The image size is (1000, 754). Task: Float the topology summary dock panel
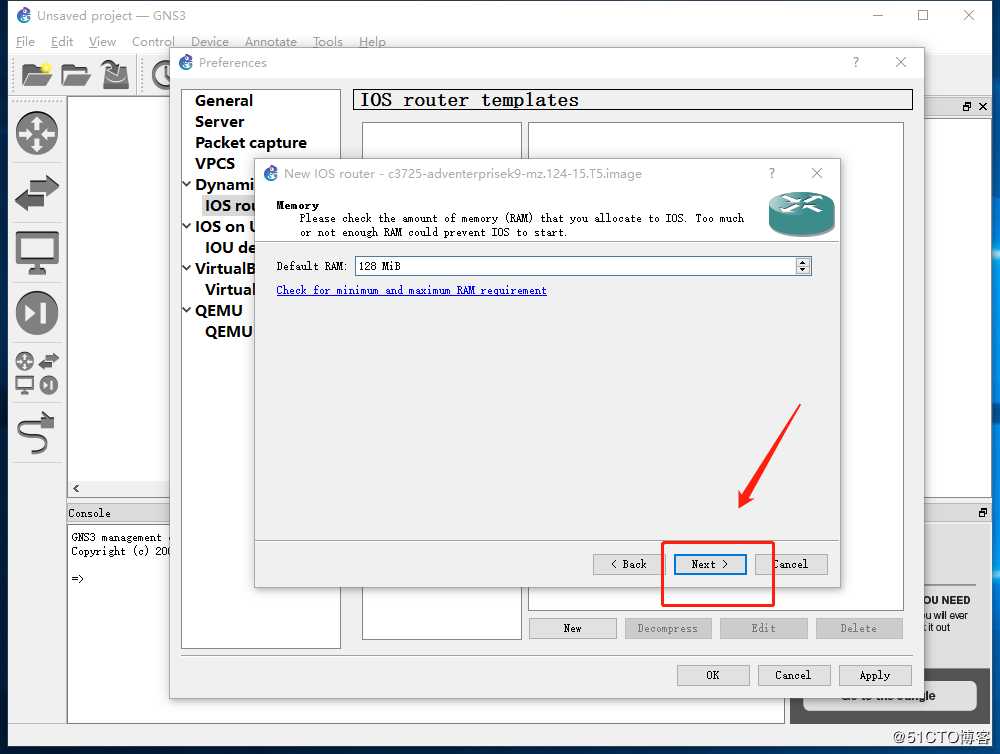tap(967, 107)
